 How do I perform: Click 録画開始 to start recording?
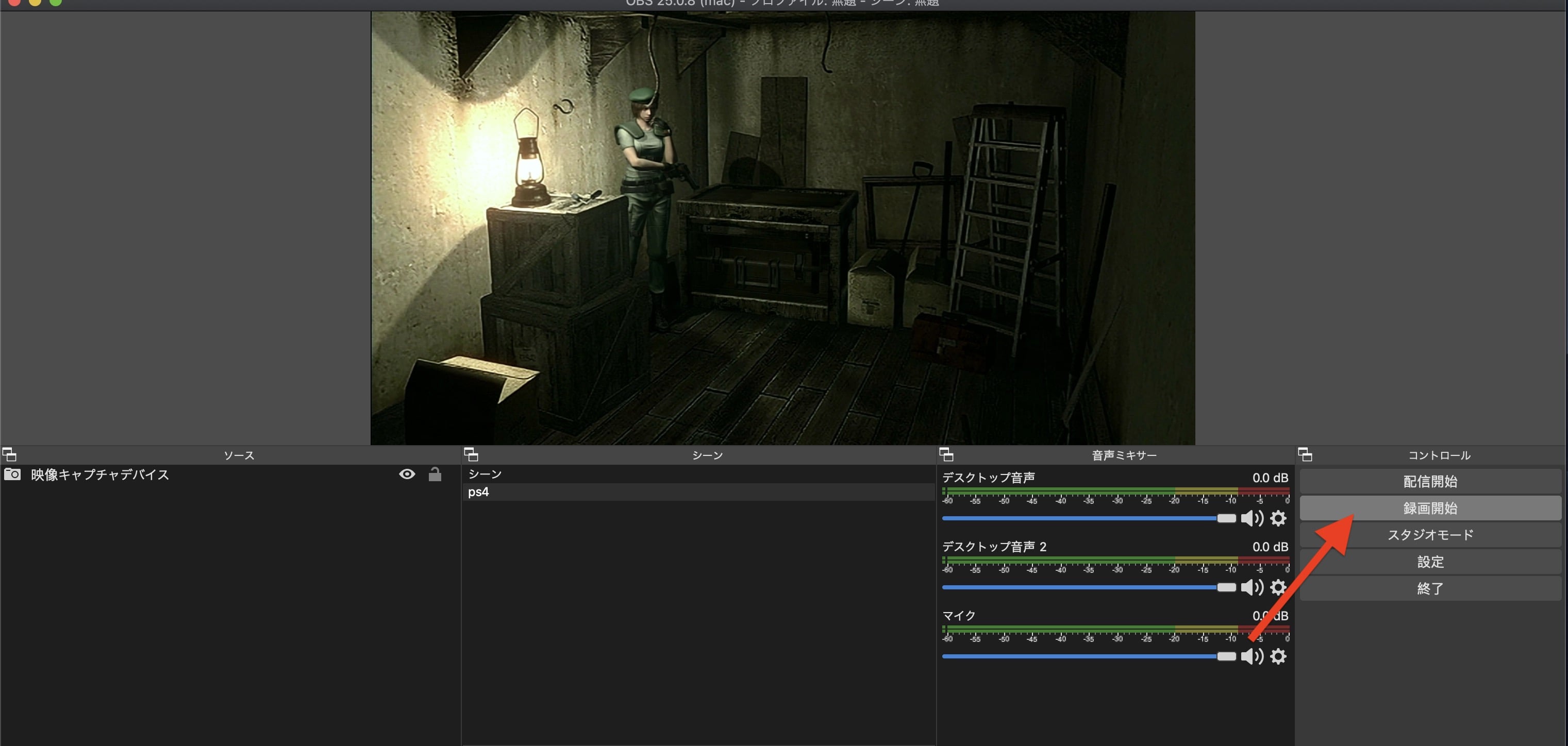point(1430,508)
